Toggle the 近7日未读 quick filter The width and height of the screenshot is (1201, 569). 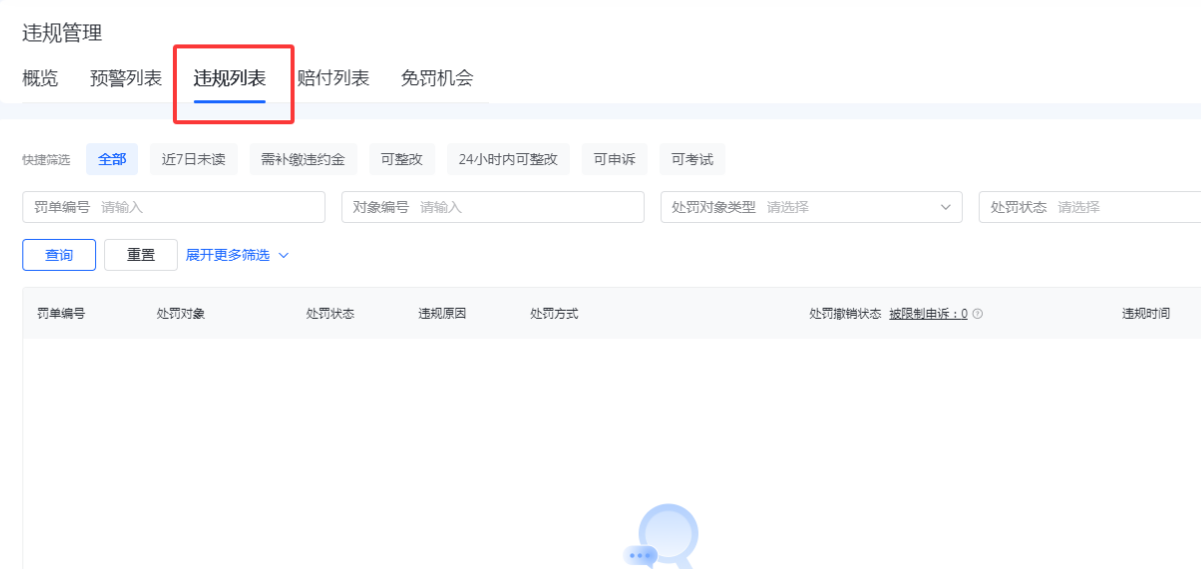click(x=194, y=159)
